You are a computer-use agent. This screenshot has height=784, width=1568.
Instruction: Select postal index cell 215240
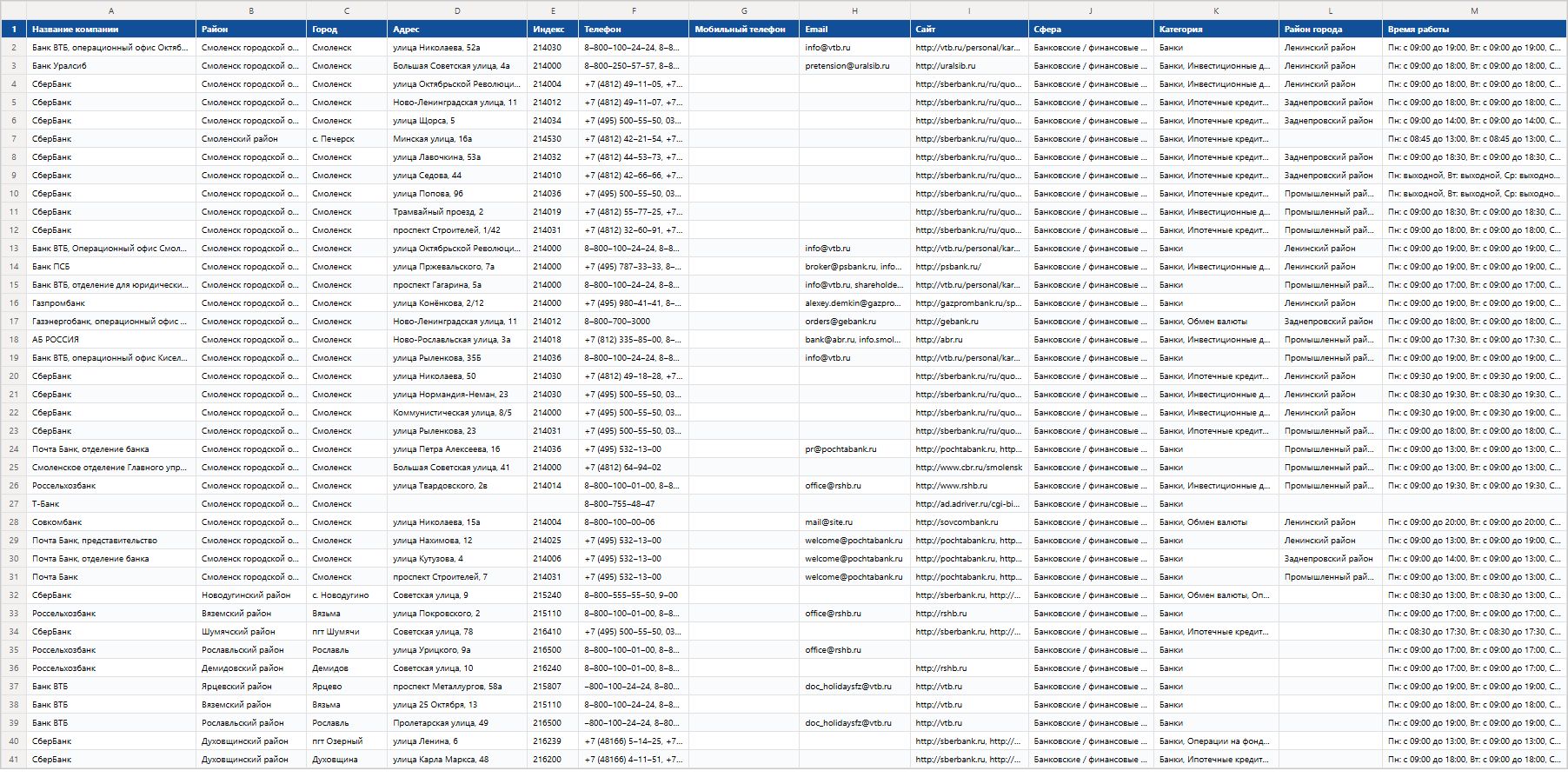pyautogui.click(x=553, y=595)
